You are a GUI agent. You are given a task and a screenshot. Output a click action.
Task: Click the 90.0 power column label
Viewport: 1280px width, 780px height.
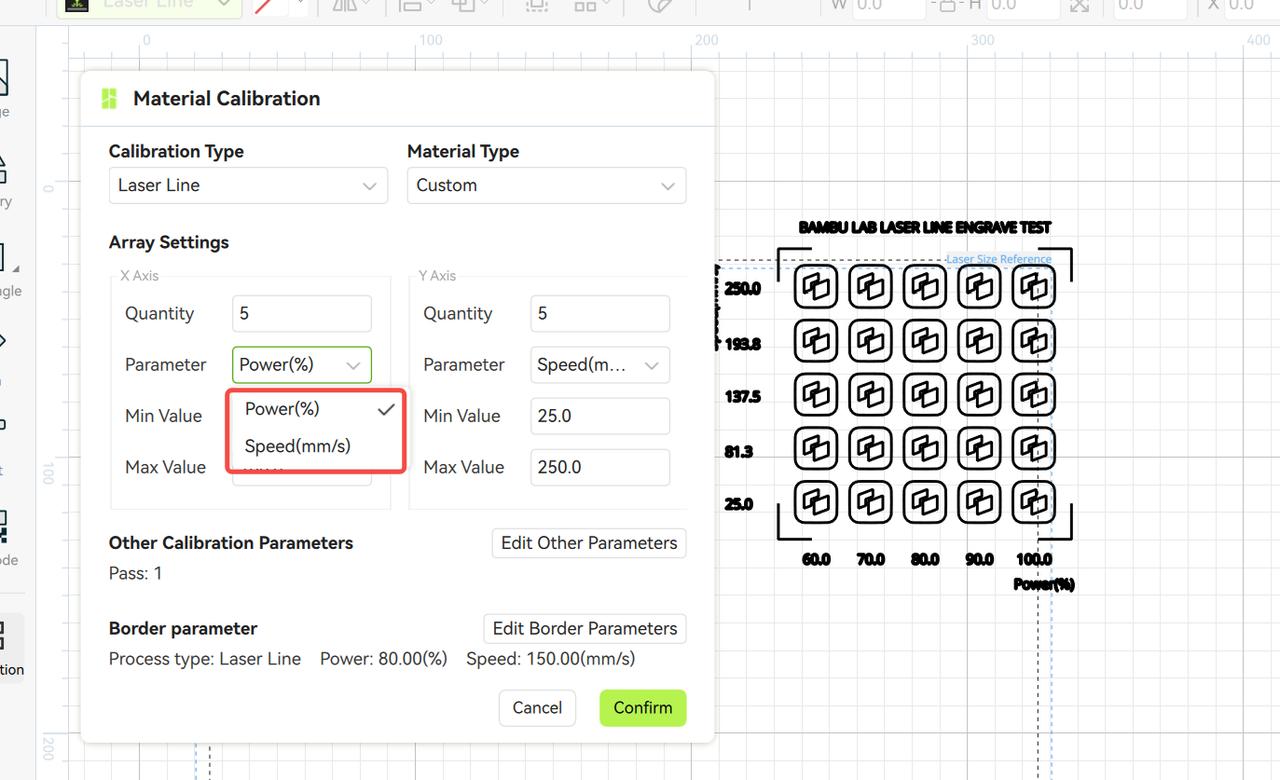(980, 560)
